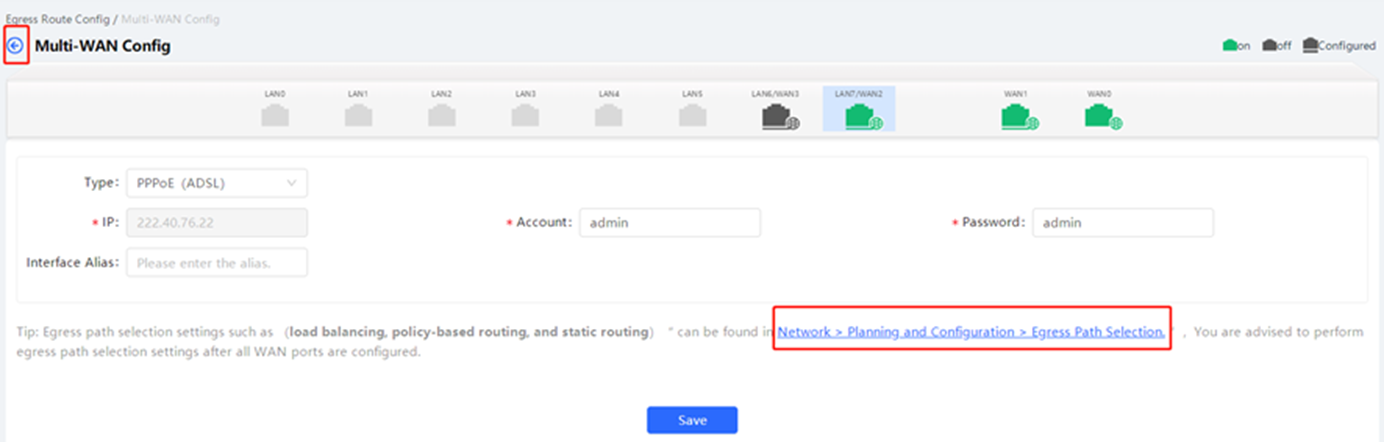Select the LAN5 port icon
Screen dimensions: 1384x442
[x=692, y=116]
